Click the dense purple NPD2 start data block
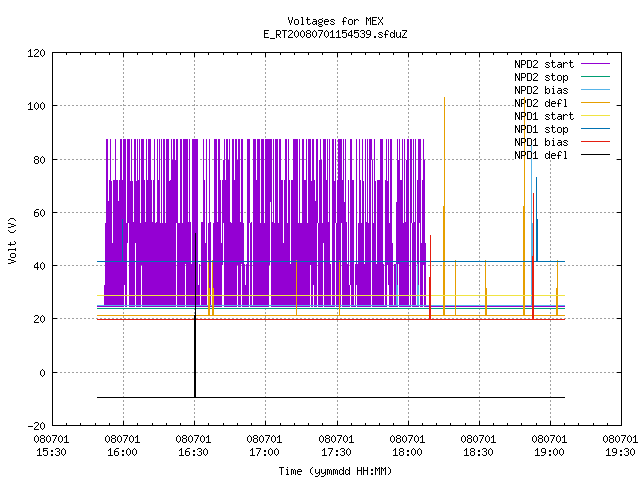 pos(265,222)
